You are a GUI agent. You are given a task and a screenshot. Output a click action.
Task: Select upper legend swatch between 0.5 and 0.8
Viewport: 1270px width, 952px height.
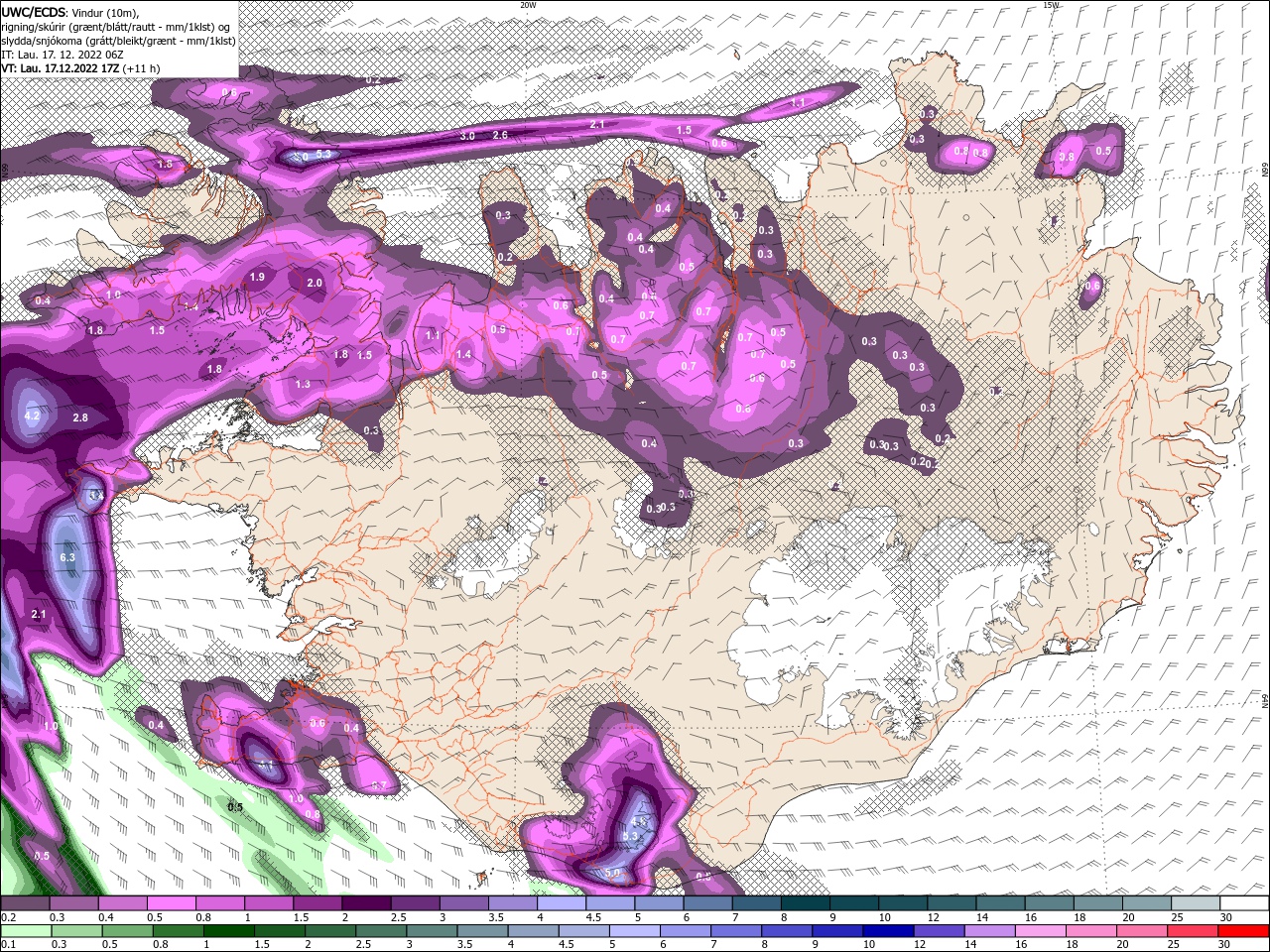coord(171,903)
